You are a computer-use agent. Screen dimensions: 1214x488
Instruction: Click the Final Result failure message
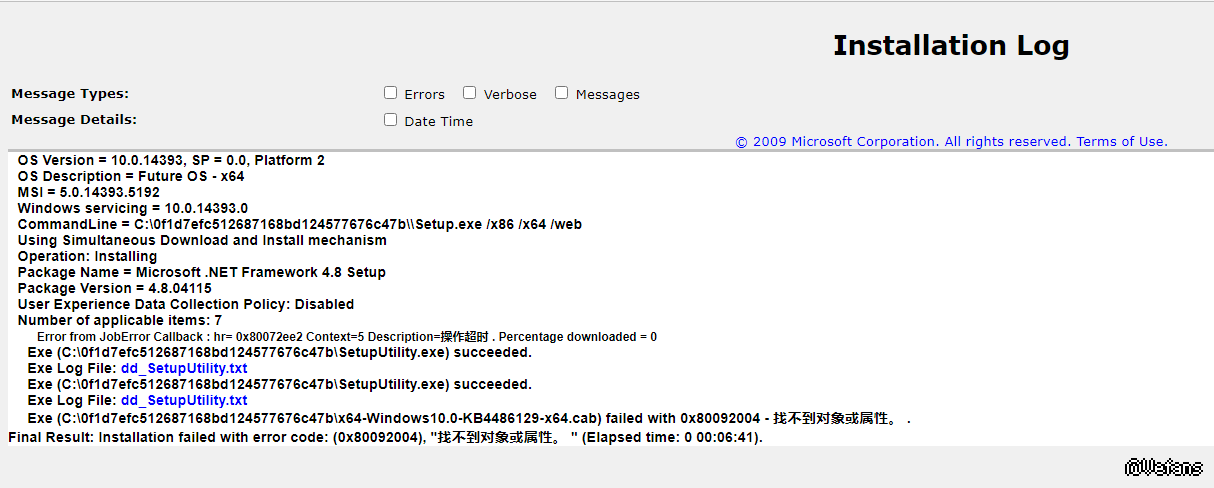click(x=385, y=438)
